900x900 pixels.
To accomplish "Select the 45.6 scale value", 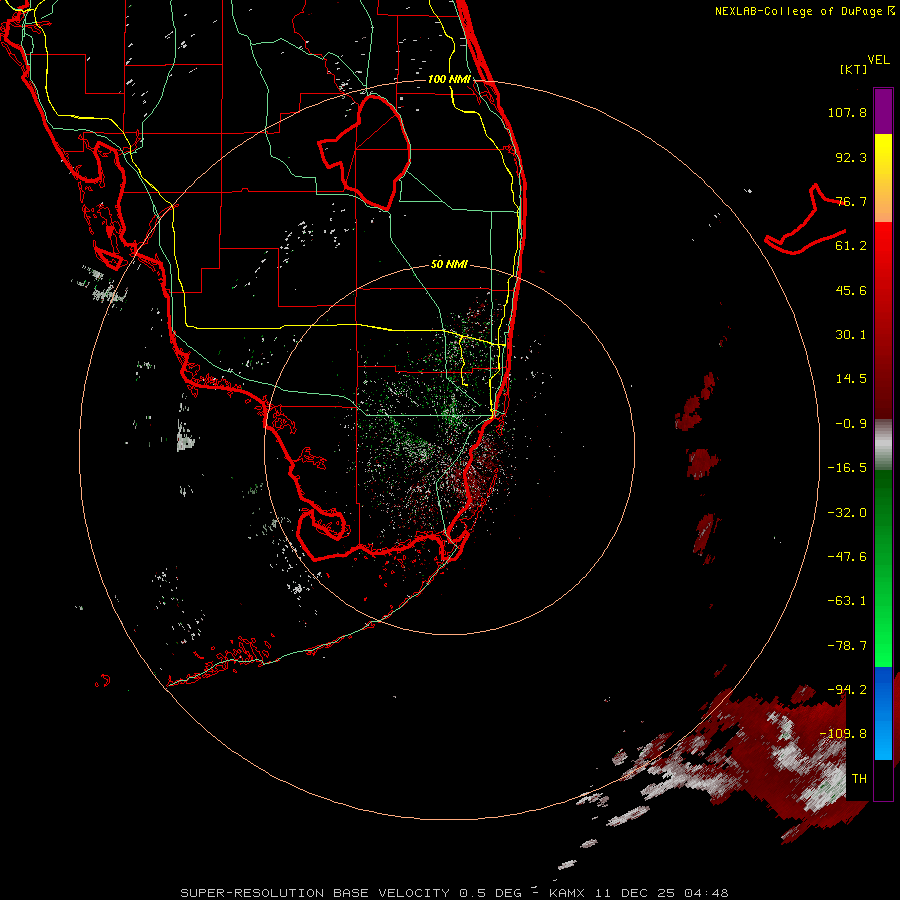I will pyautogui.click(x=851, y=290).
